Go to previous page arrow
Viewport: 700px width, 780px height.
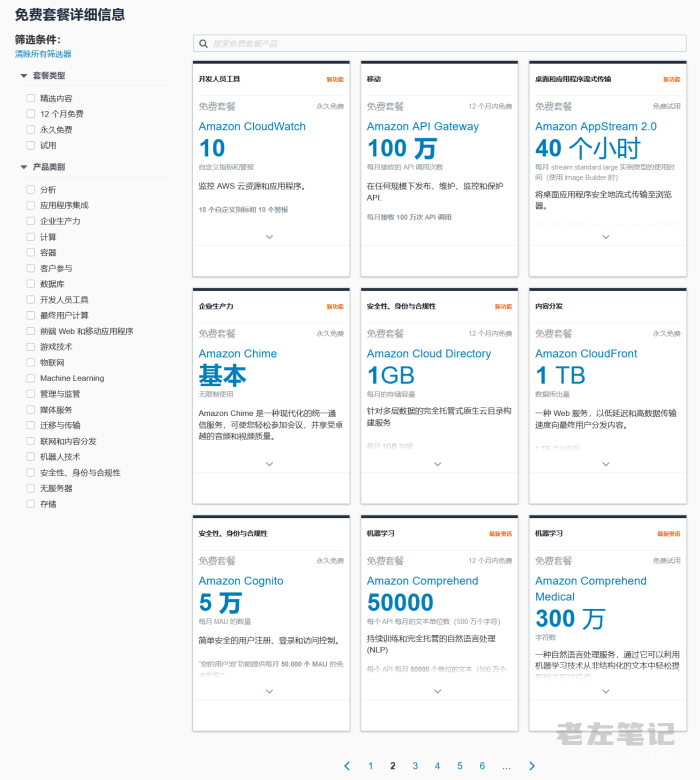pos(347,766)
